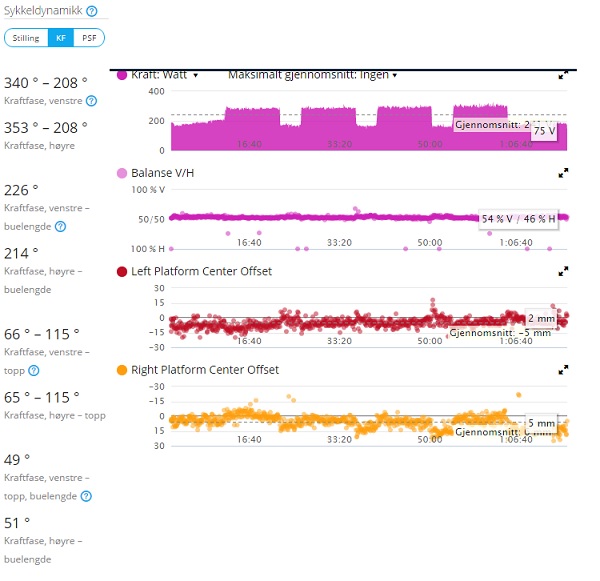Switch to the PSF view
The image size is (600, 581).
[89, 38]
